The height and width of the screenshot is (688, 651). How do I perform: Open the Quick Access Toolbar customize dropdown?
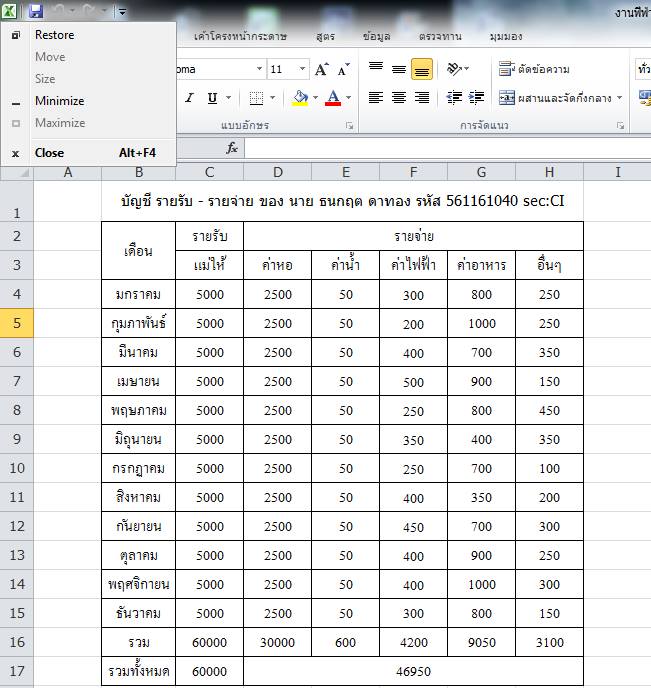pos(122,12)
